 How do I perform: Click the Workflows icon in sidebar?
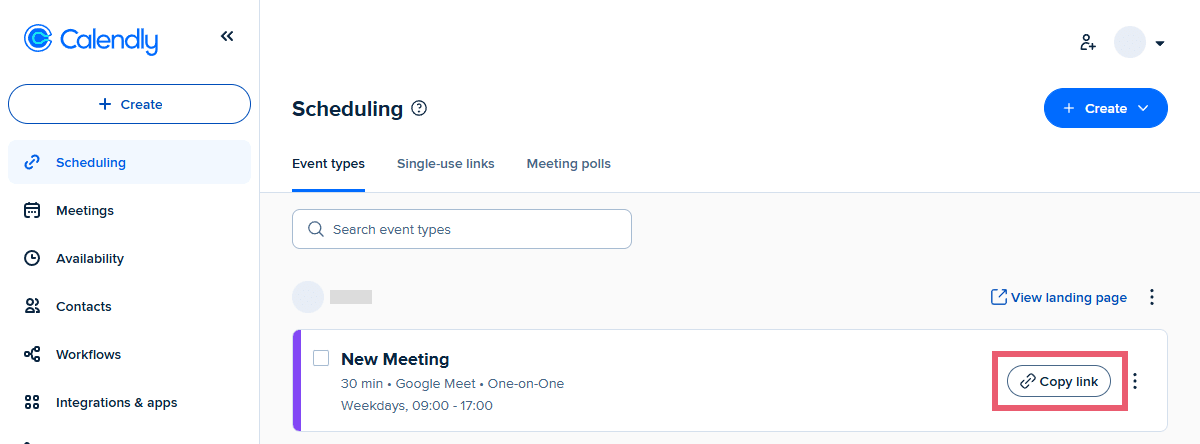coord(32,354)
